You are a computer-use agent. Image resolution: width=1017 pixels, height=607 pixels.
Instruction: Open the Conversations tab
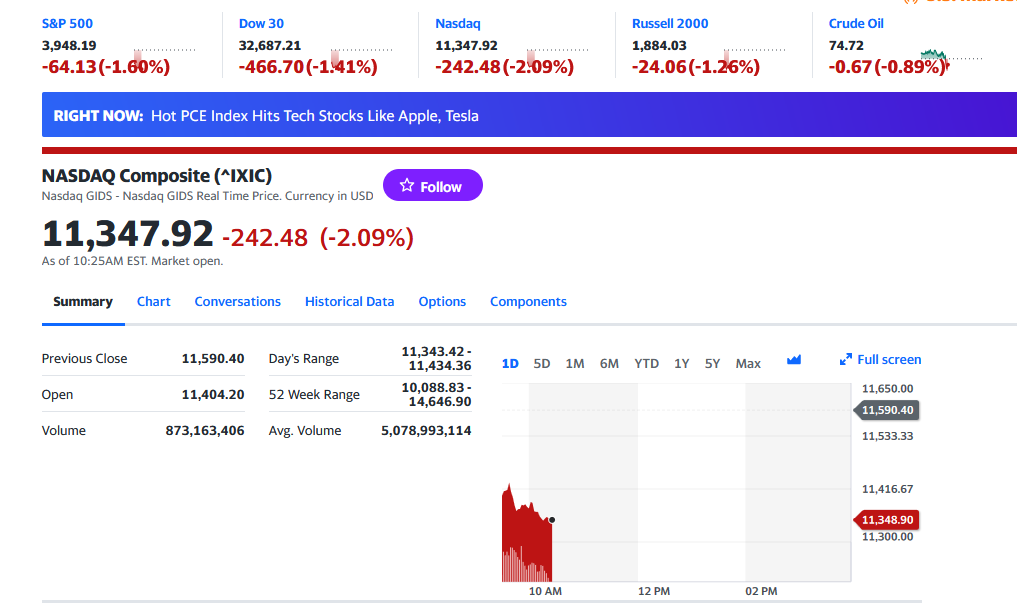pos(237,302)
